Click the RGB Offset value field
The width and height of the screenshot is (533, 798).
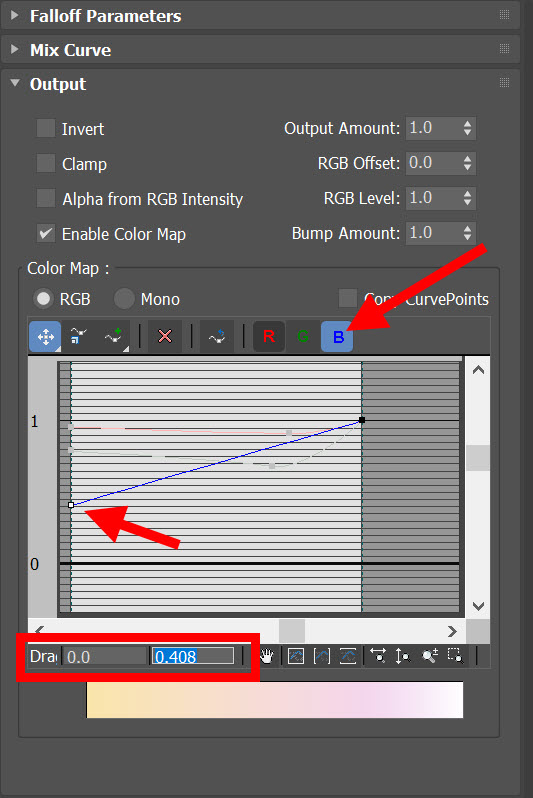point(433,163)
